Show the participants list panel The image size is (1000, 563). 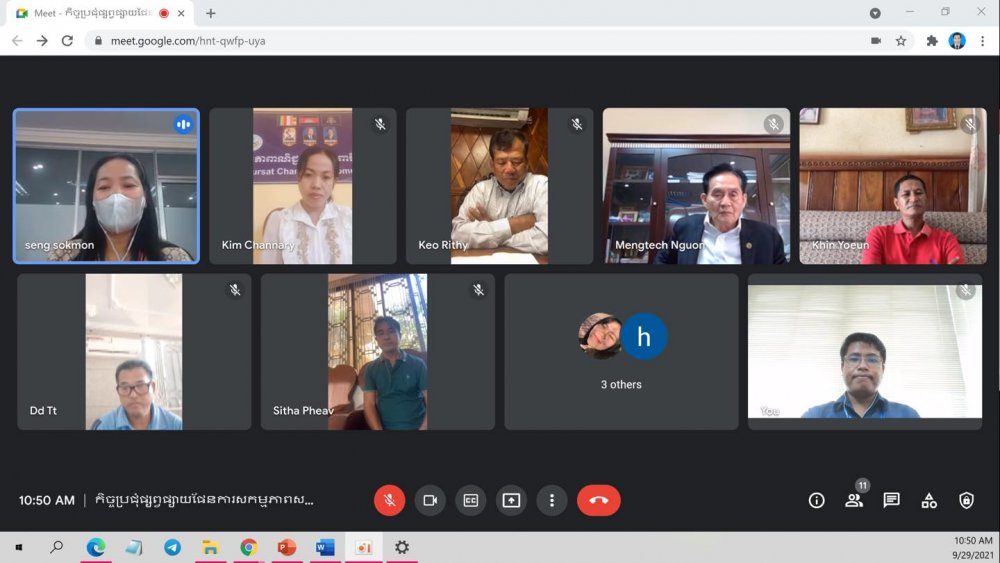tap(854, 500)
